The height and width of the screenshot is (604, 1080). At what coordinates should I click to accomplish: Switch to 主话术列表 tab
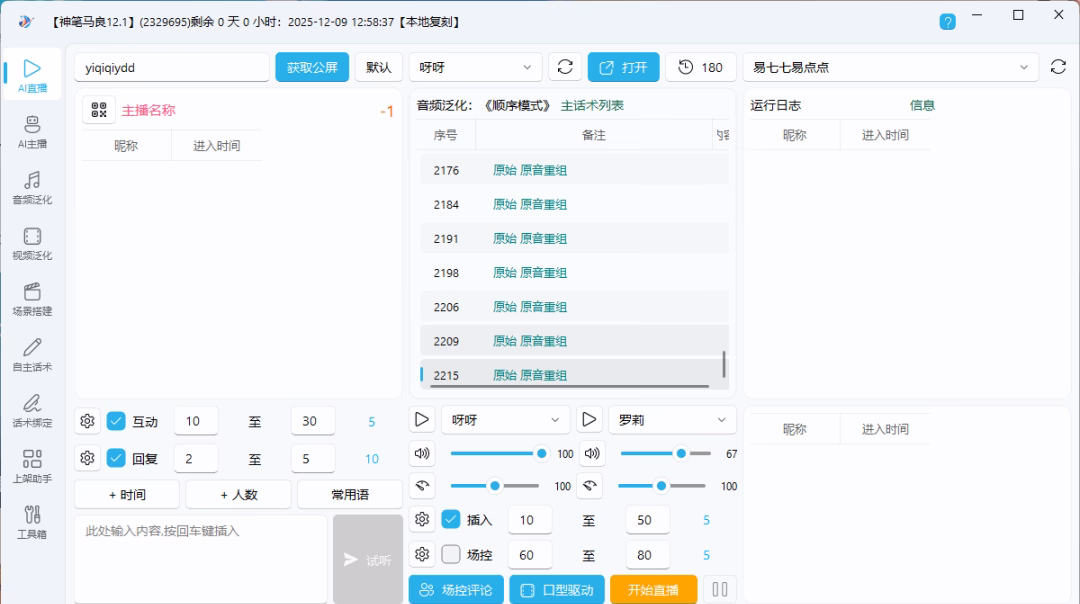[592, 105]
